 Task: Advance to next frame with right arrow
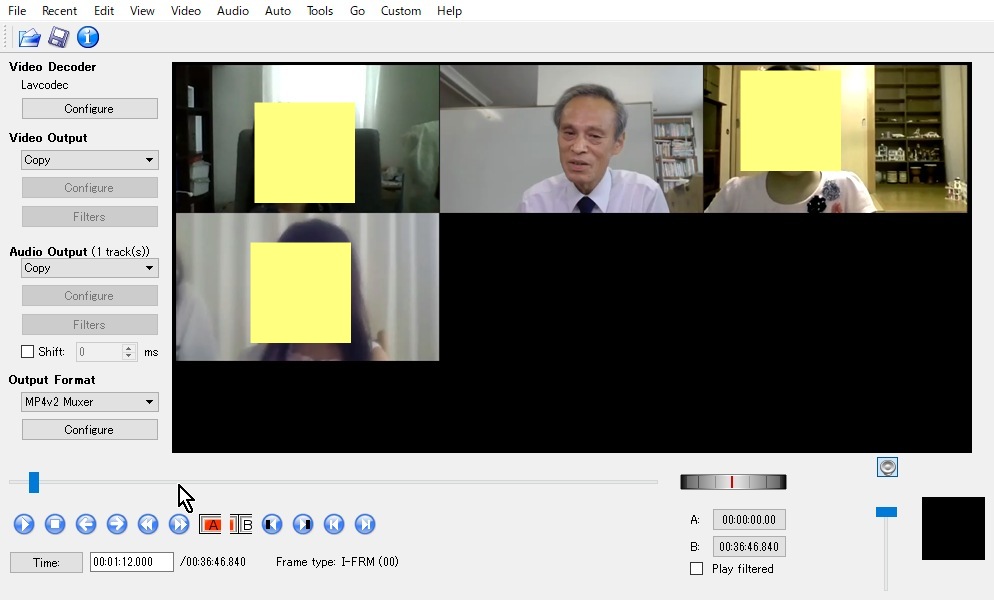[117, 524]
